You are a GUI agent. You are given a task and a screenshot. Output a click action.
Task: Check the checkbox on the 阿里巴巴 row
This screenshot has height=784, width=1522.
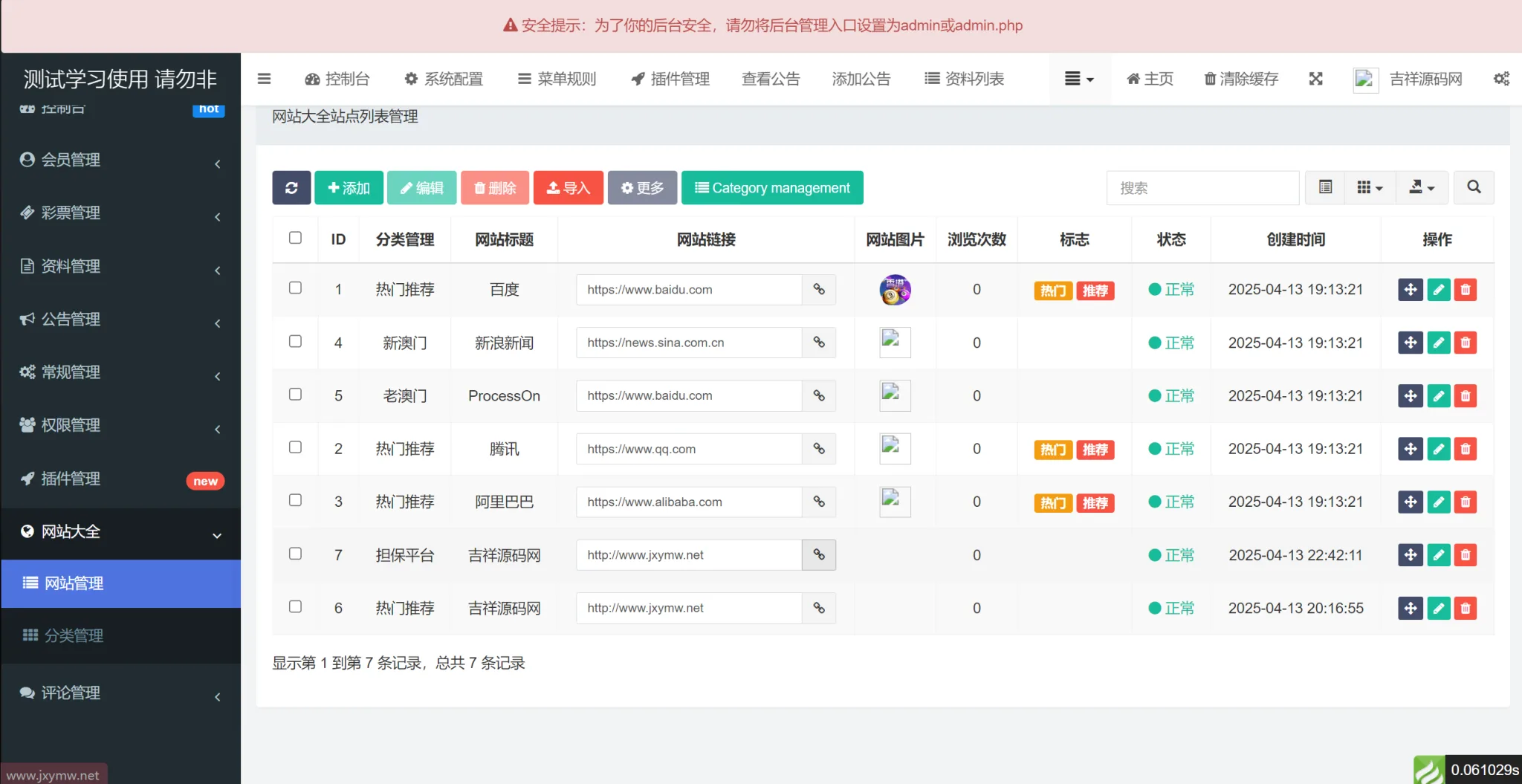(295, 501)
